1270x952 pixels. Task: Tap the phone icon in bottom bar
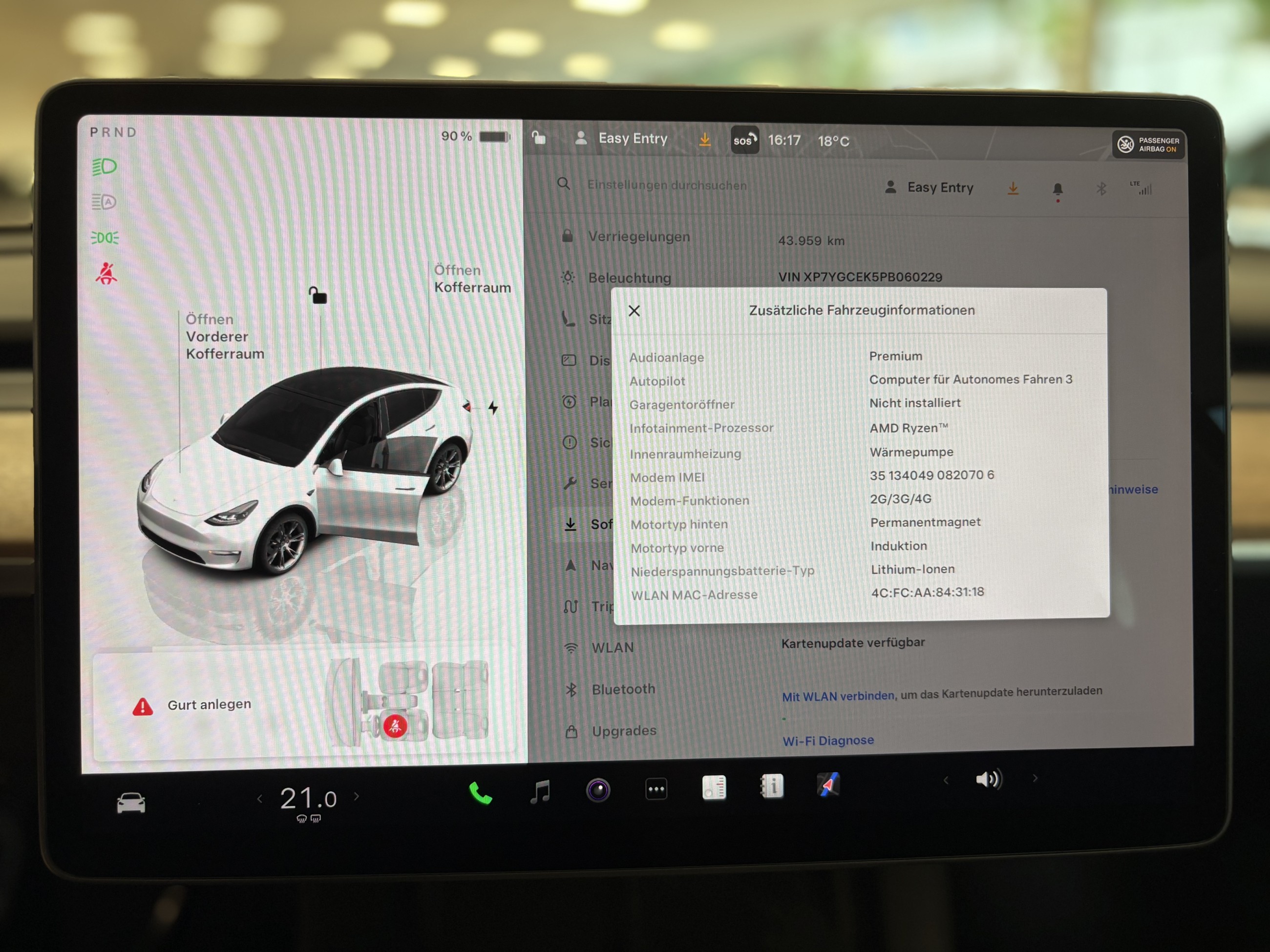click(x=481, y=793)
